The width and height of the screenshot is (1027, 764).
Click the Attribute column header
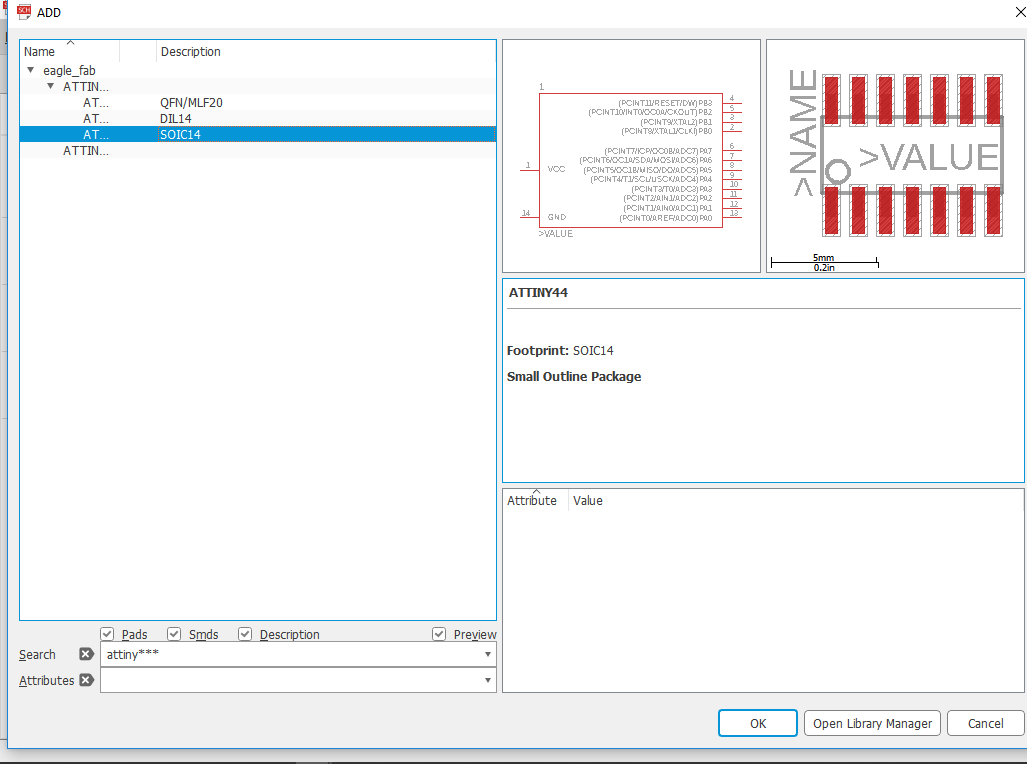(x=534, y=500)
